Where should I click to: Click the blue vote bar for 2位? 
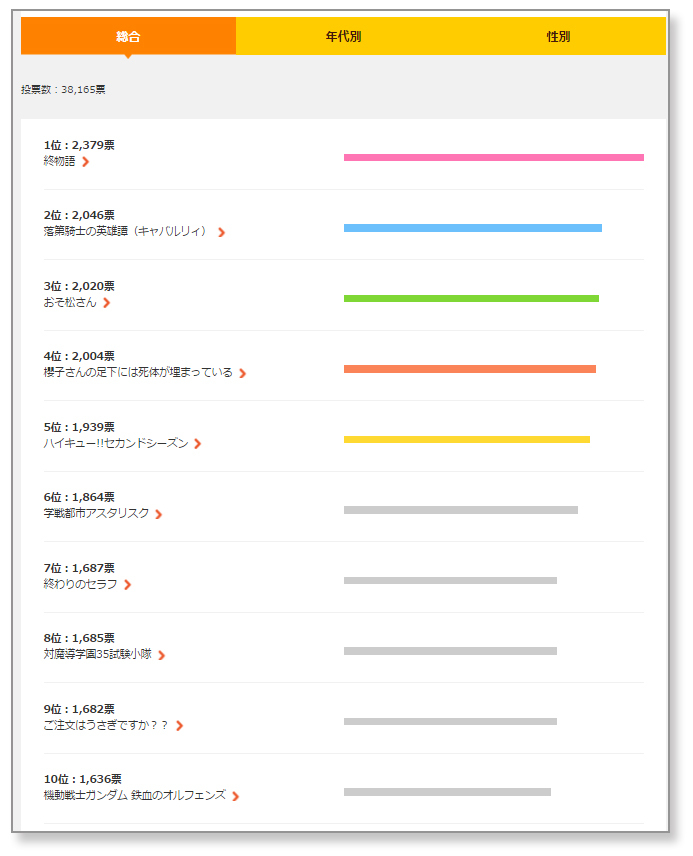472,228
